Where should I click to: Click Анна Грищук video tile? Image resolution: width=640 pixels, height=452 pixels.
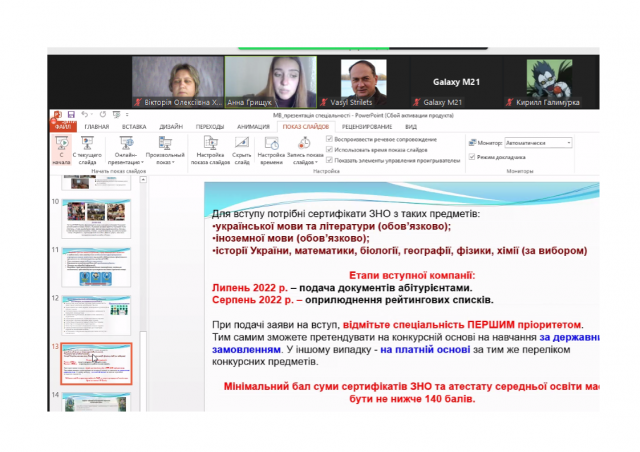tap(271, 82)
